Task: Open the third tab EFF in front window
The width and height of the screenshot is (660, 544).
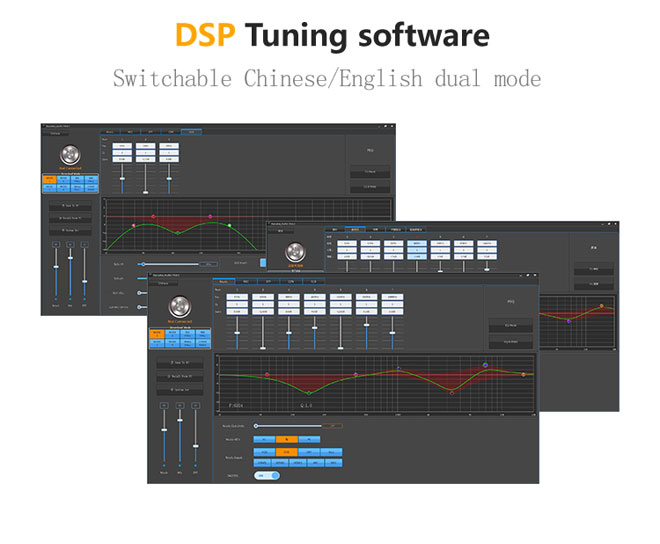Action: point(269,281)
